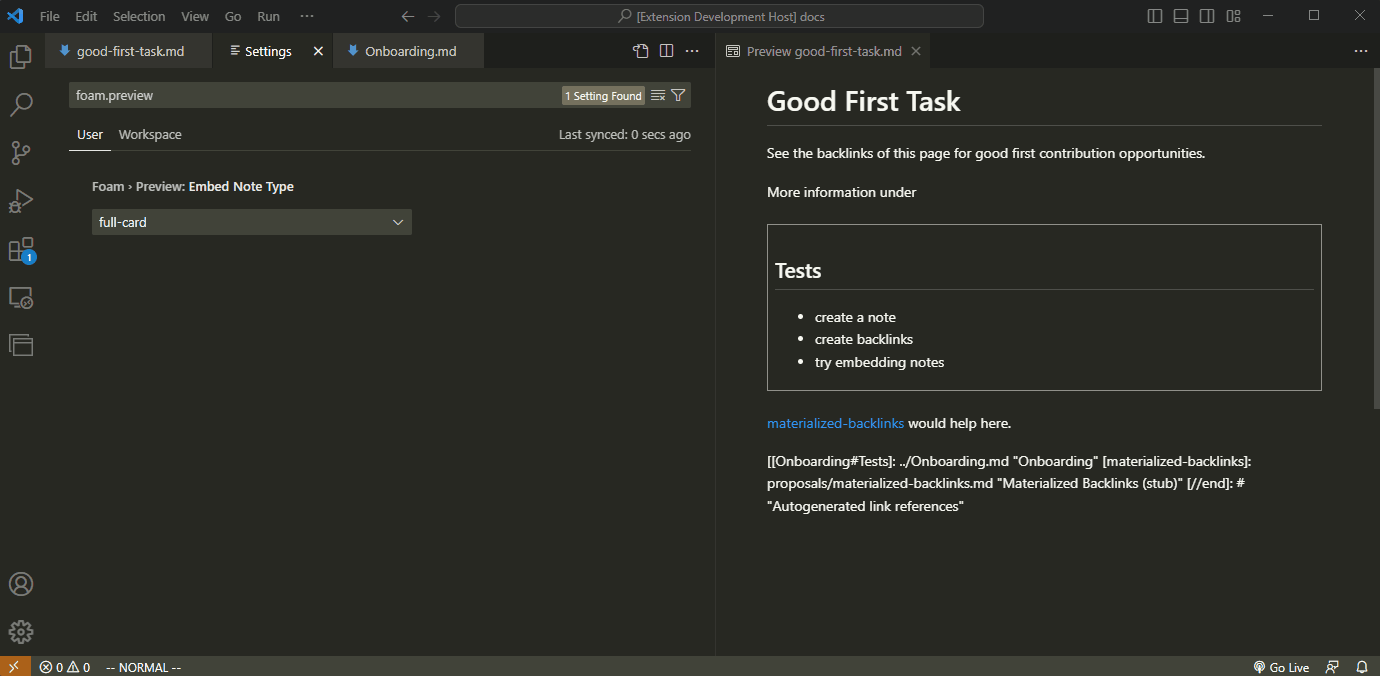The width and height of the screenshot is (1380, 676).
Task: Open the Manage gear menu
Action: click(x=20, y=631)
